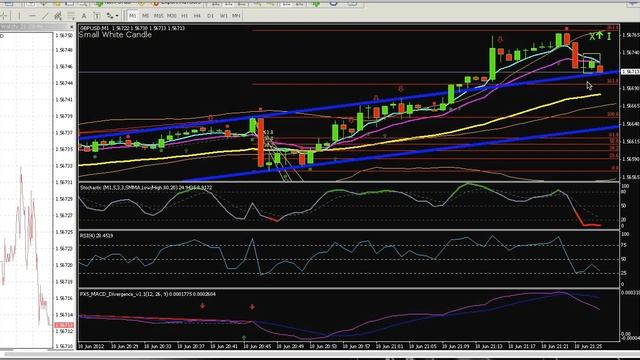Click the 1.56750 price in left panel scale
Viewport: 640px width, 360px height.
(x=64, y=36)
